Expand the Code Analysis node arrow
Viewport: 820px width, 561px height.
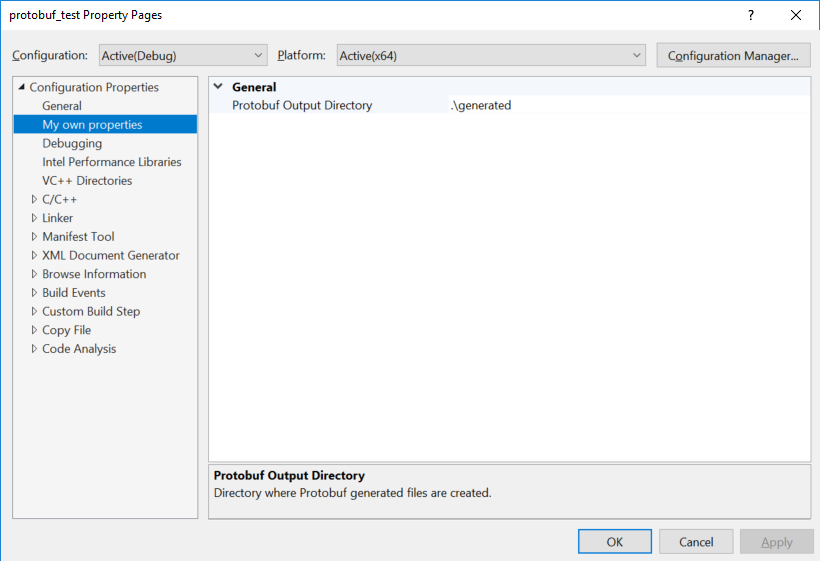(x=34, y=349)
